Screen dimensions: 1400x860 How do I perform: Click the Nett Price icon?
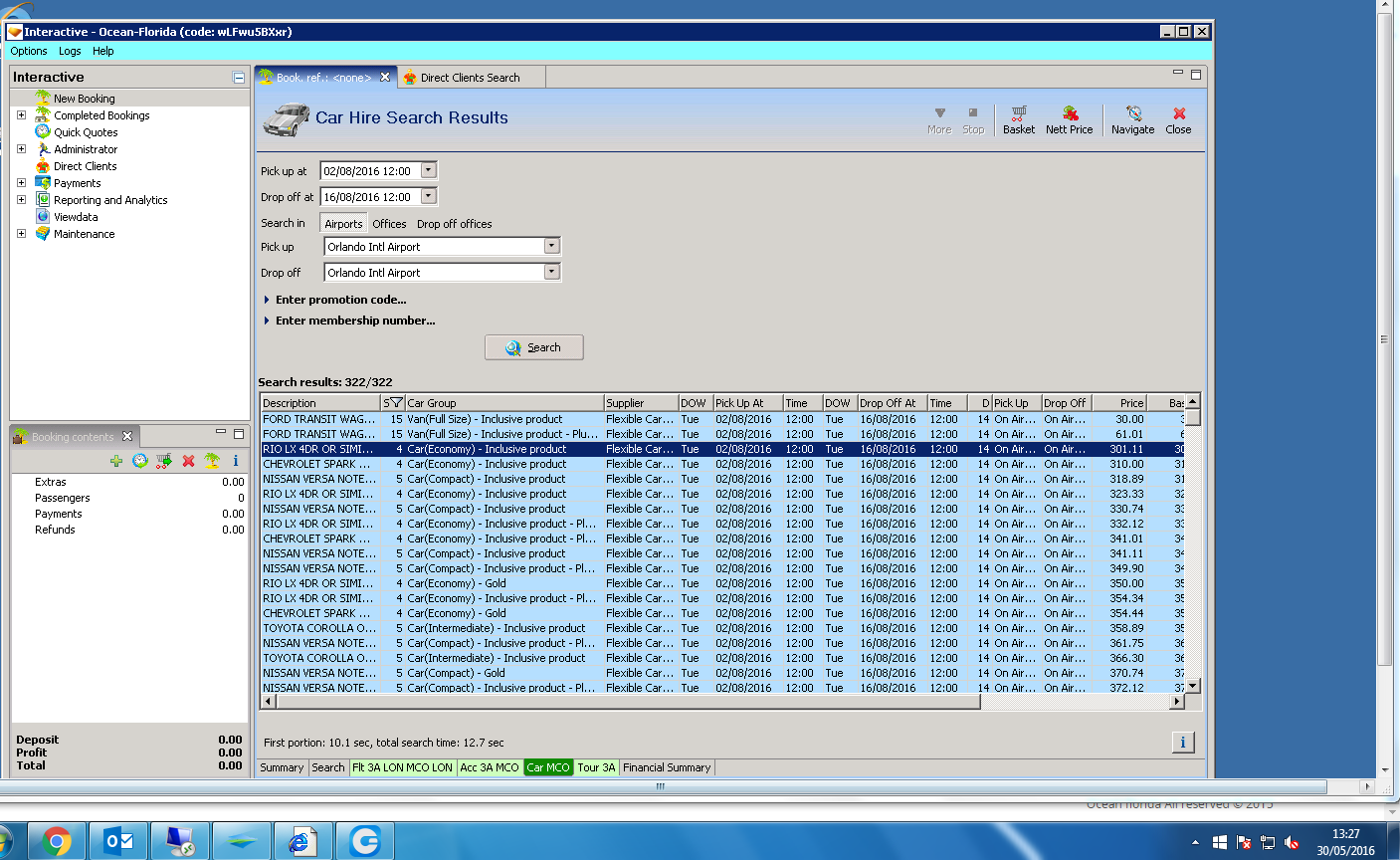pos(1069,119)
